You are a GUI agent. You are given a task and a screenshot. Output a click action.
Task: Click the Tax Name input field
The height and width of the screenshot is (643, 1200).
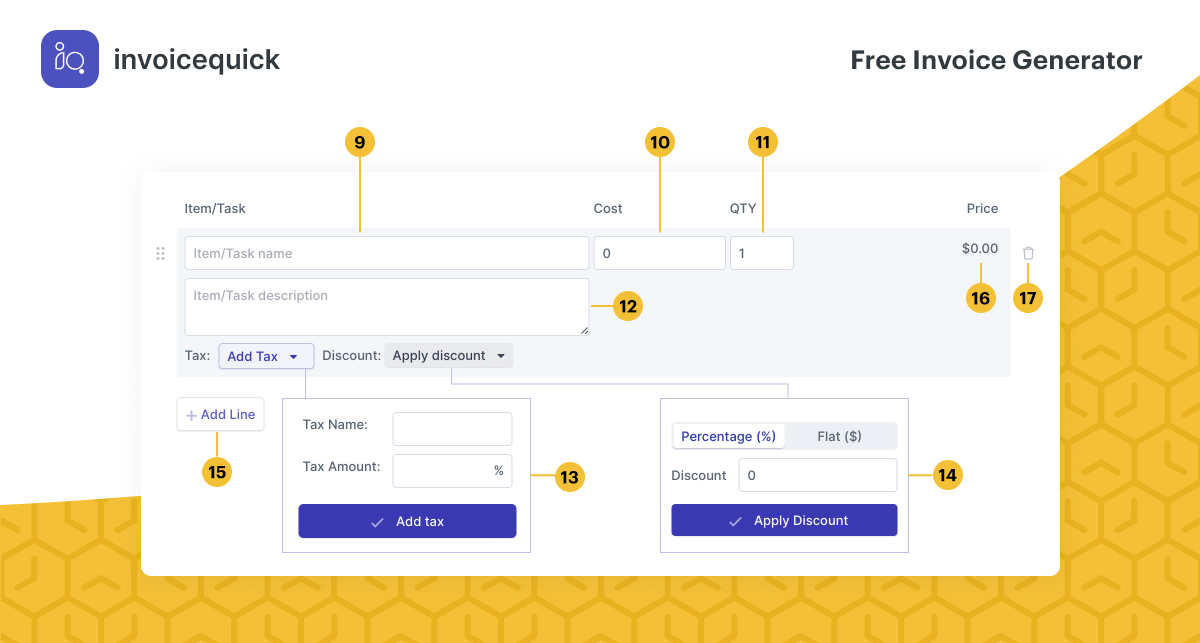pyautogui.click(x=452, y=428)
